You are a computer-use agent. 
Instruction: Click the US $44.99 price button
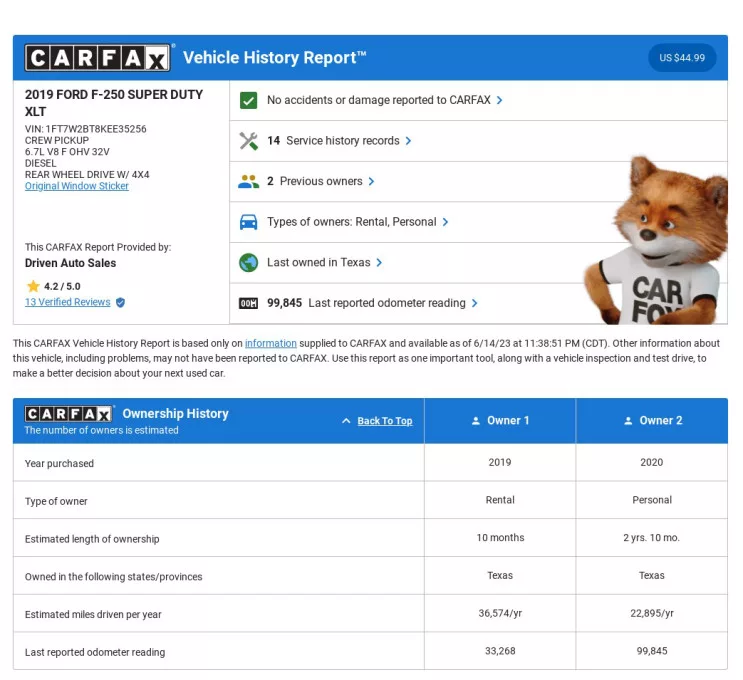682,58
